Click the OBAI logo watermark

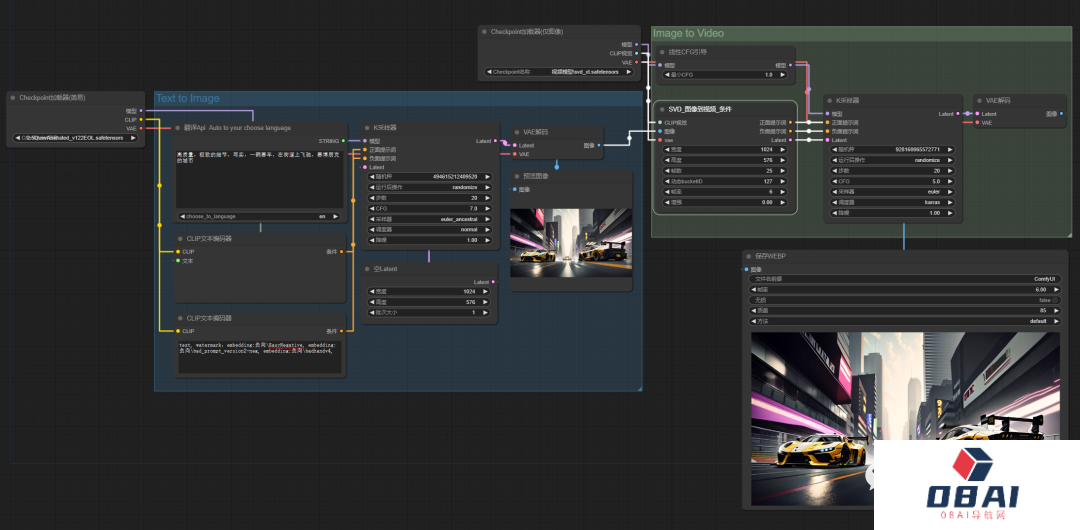click(971, 483)
